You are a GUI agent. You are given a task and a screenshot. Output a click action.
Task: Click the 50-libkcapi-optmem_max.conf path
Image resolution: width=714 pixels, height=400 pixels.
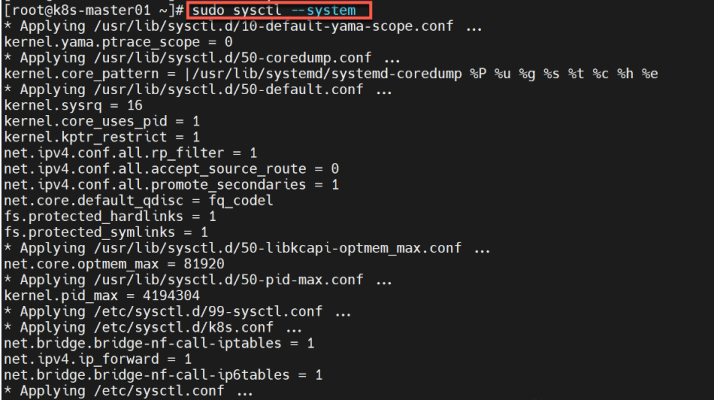pos(278,248)
